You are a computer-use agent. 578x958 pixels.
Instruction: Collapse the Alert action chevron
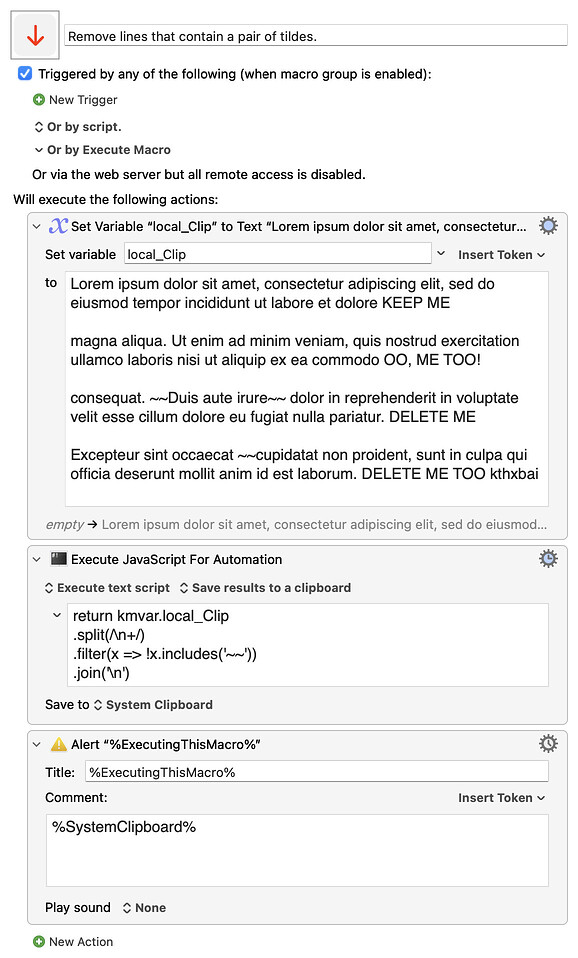(x=37, y=745)
